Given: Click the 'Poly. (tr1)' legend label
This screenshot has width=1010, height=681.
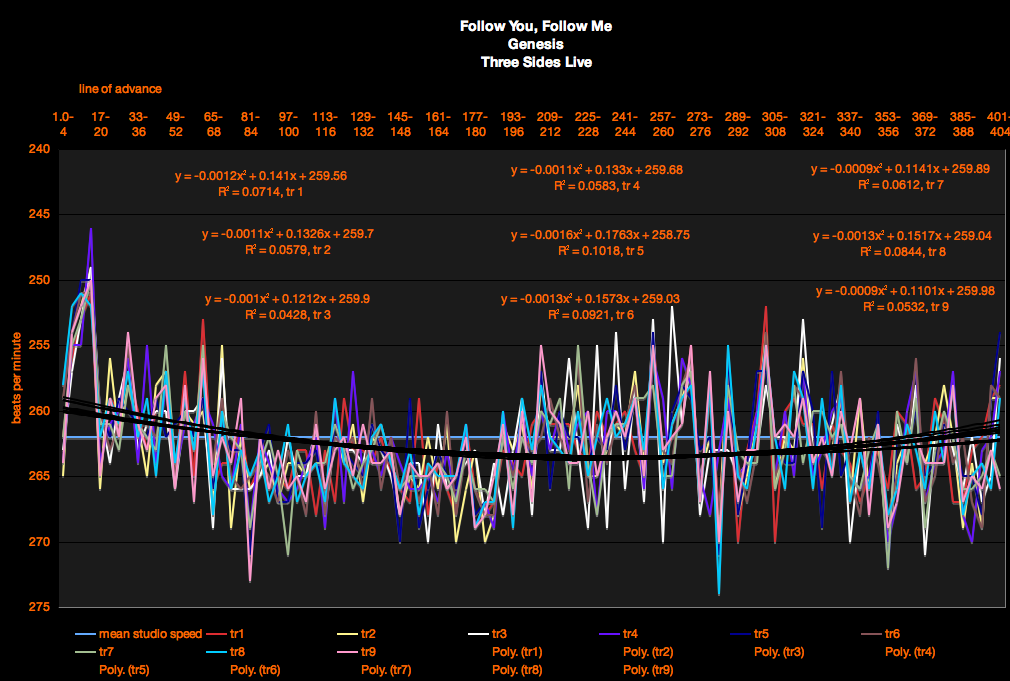Looking at the screenshot, I should point(517,652).
